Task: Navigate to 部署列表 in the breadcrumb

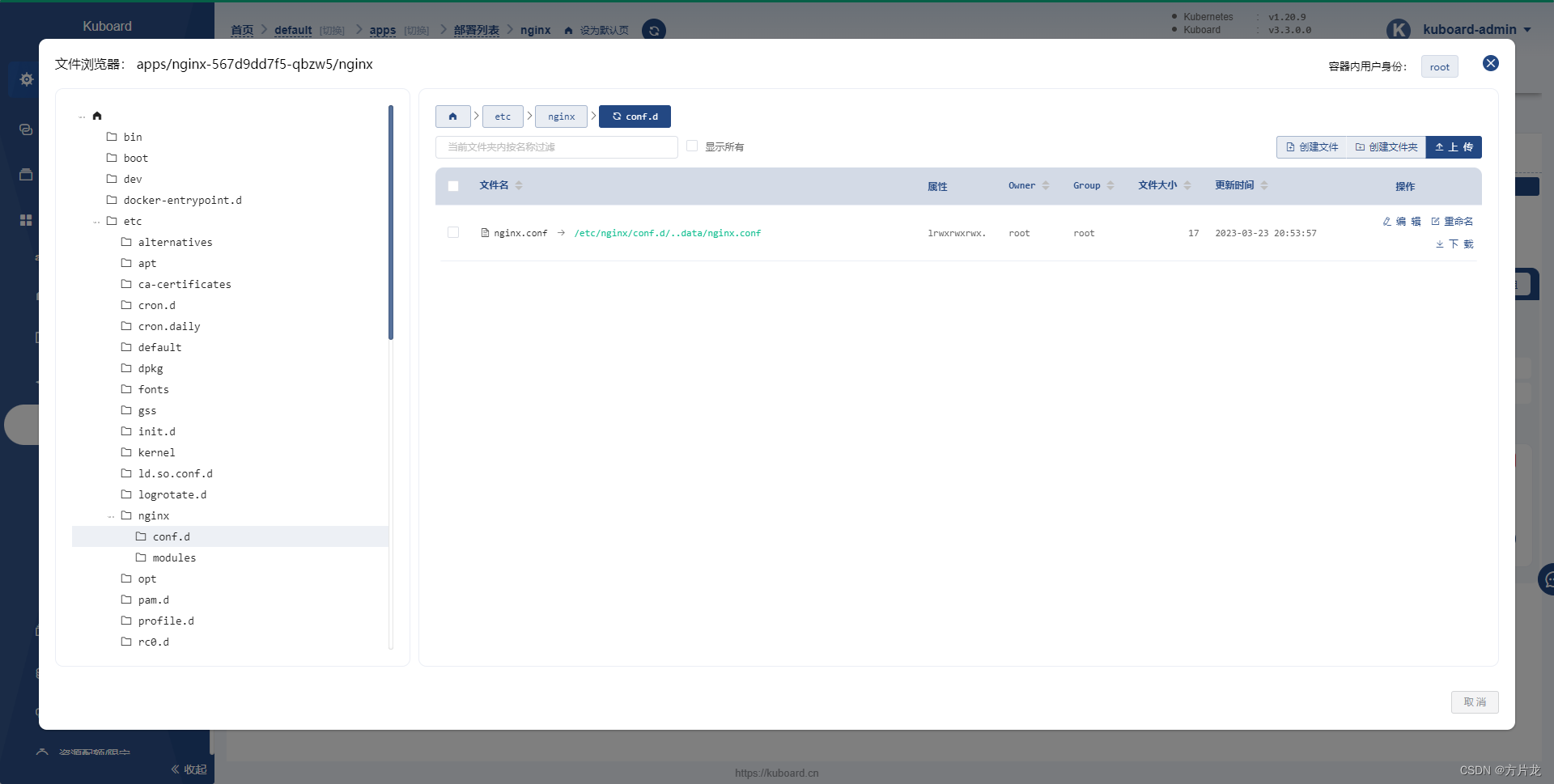Action: click(477, 30)
